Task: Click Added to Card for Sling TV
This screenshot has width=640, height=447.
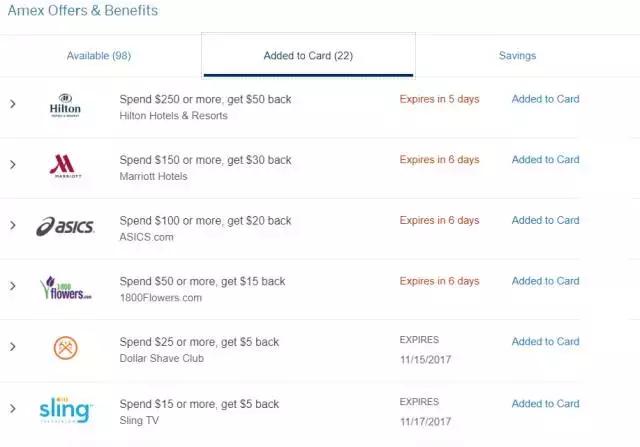Action: (545, 404)
